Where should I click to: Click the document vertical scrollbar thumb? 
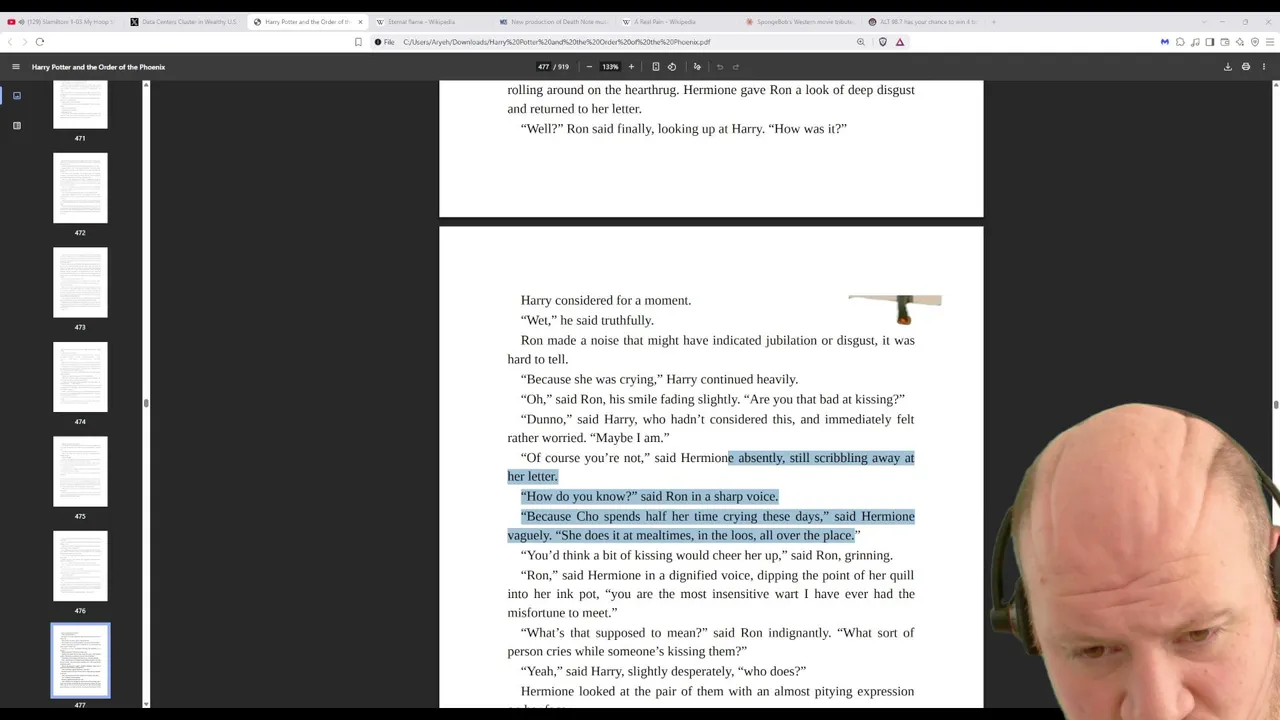click(1276, 404)
